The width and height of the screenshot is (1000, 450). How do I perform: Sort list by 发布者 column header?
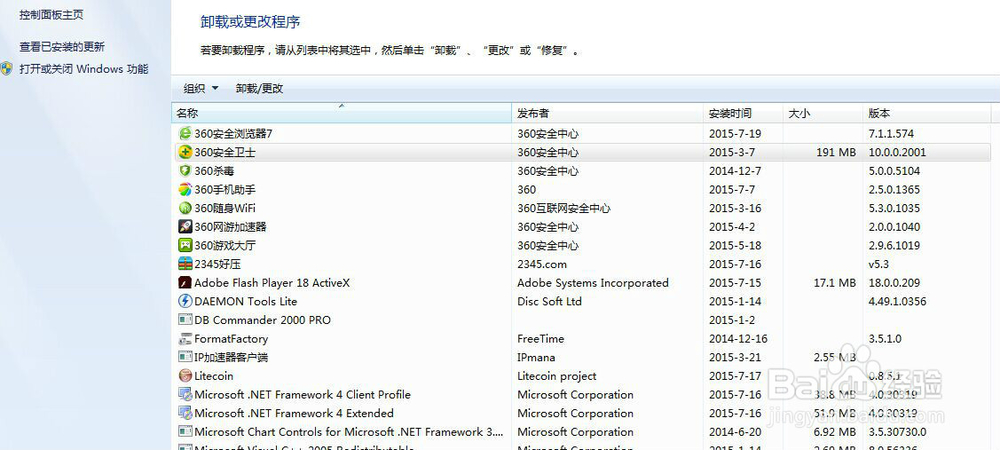(608, 113)
